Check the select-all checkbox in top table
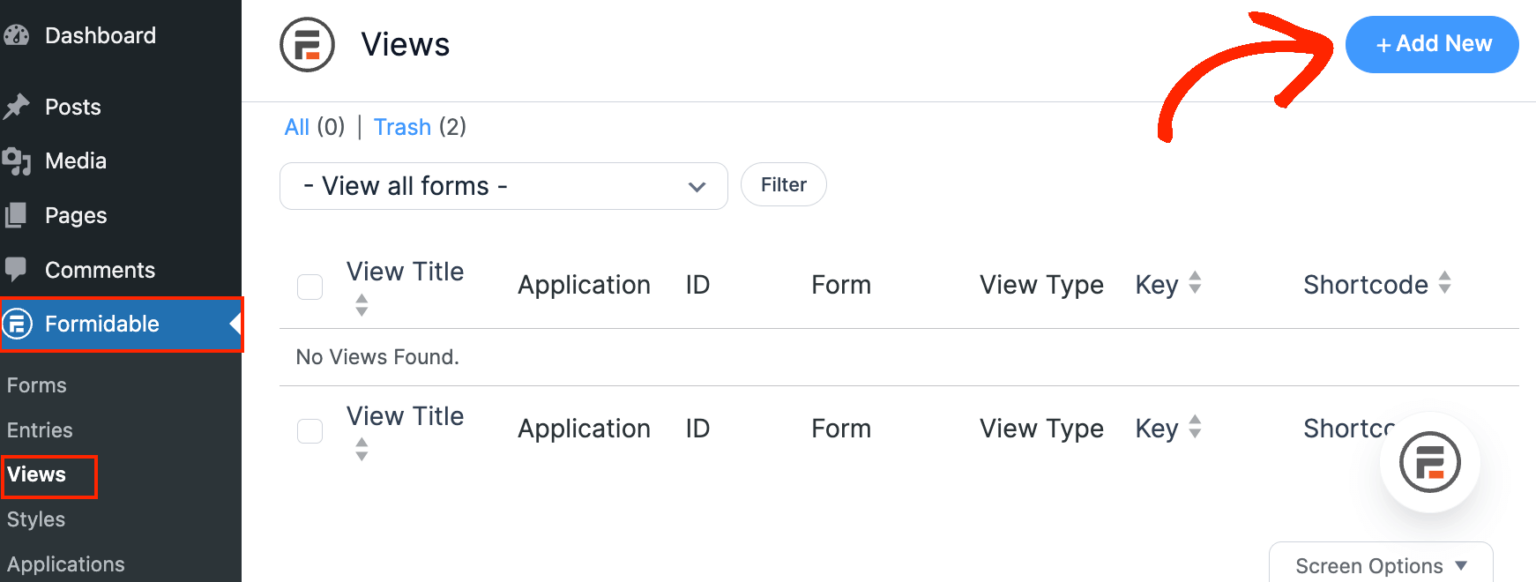Screen dimensions: 1536x582 click(310, 287)
